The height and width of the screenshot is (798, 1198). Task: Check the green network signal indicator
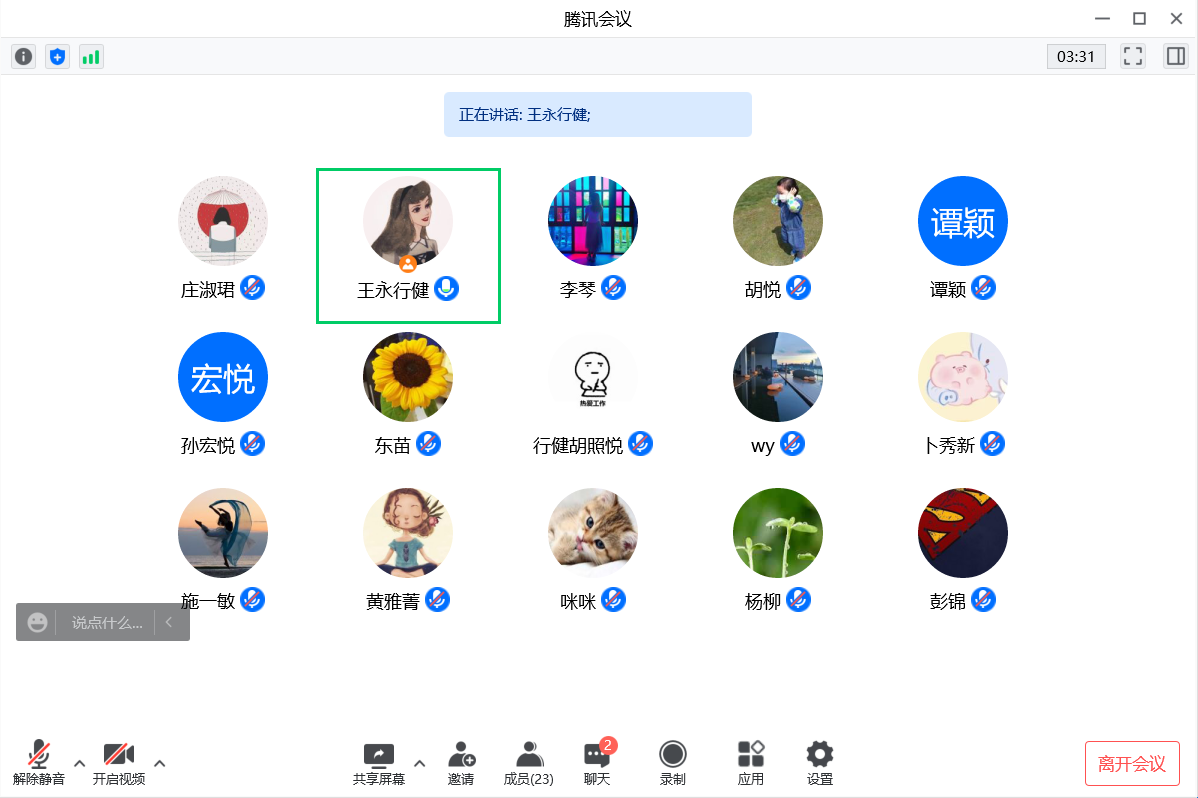pos(91,57)
